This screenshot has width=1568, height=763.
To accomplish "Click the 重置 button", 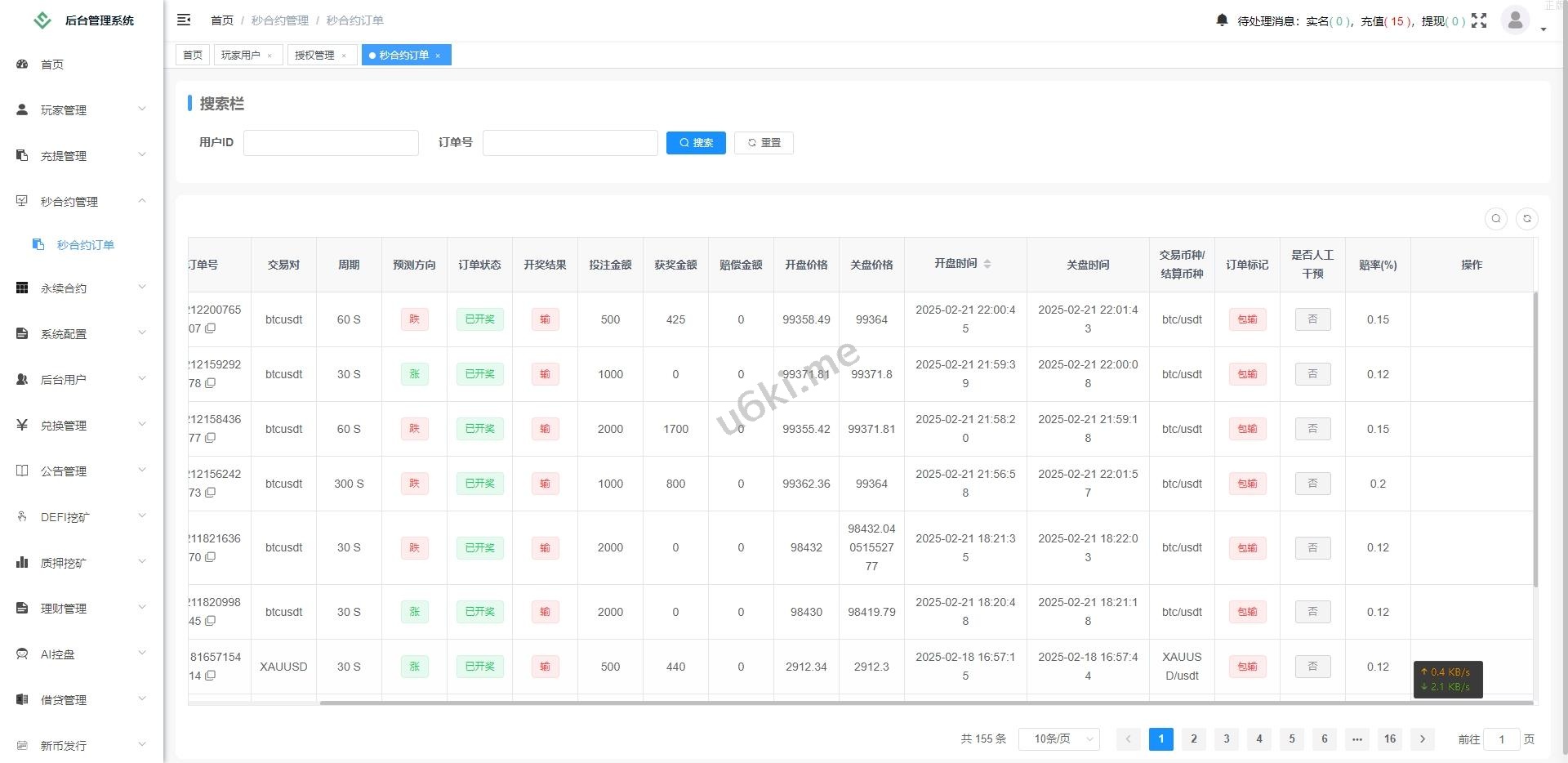I will (764, 143).
